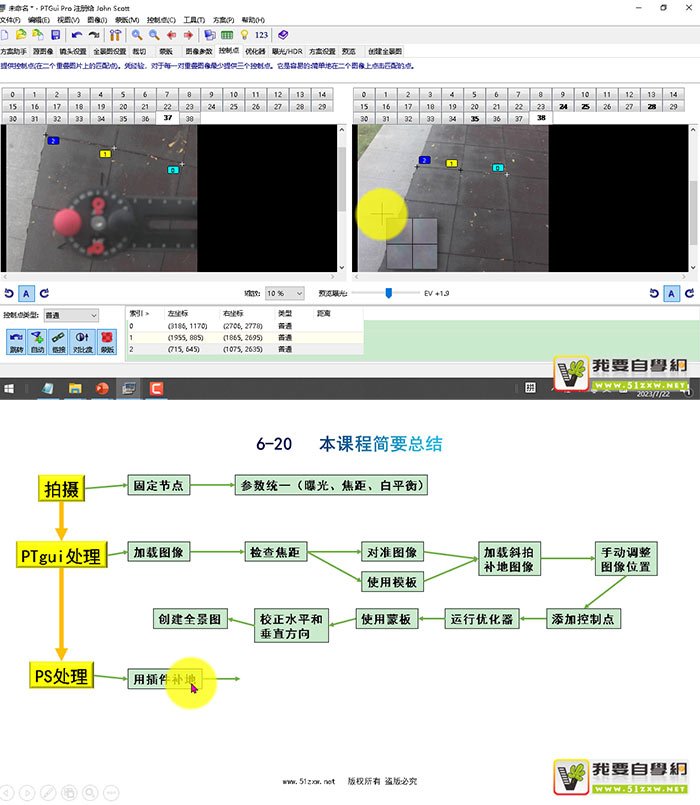Open the 123 numeric transform icon

click(x=261, y=35)
